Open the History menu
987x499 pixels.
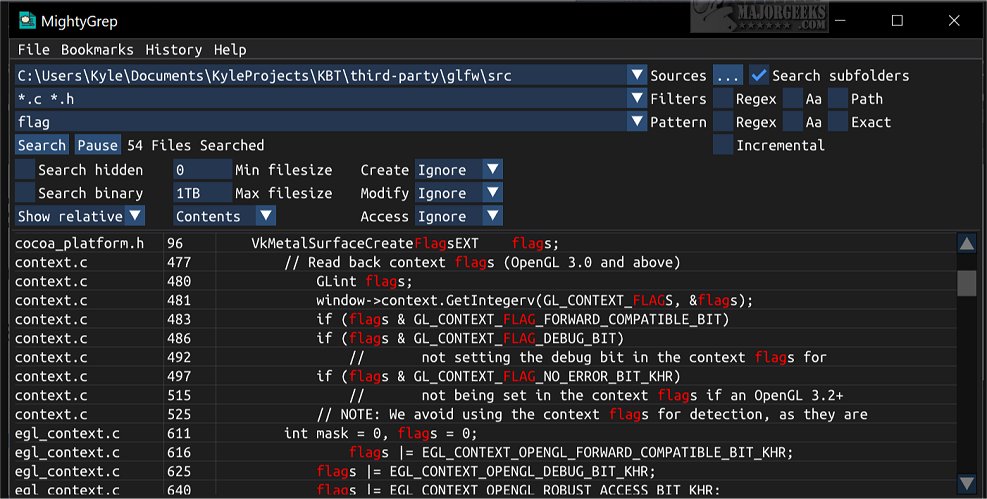[173, 49]
